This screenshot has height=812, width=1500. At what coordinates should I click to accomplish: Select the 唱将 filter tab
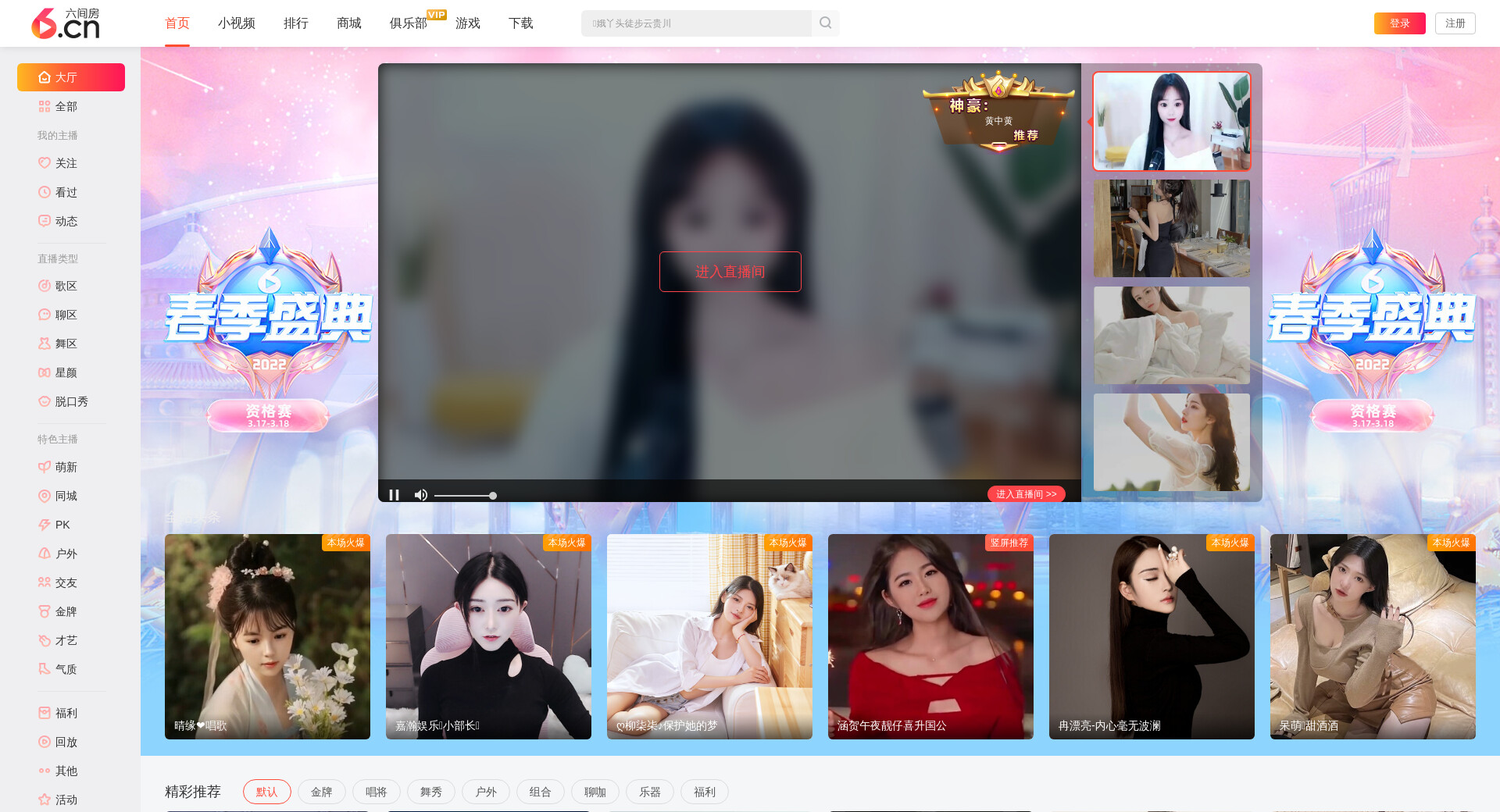(377, 792)
